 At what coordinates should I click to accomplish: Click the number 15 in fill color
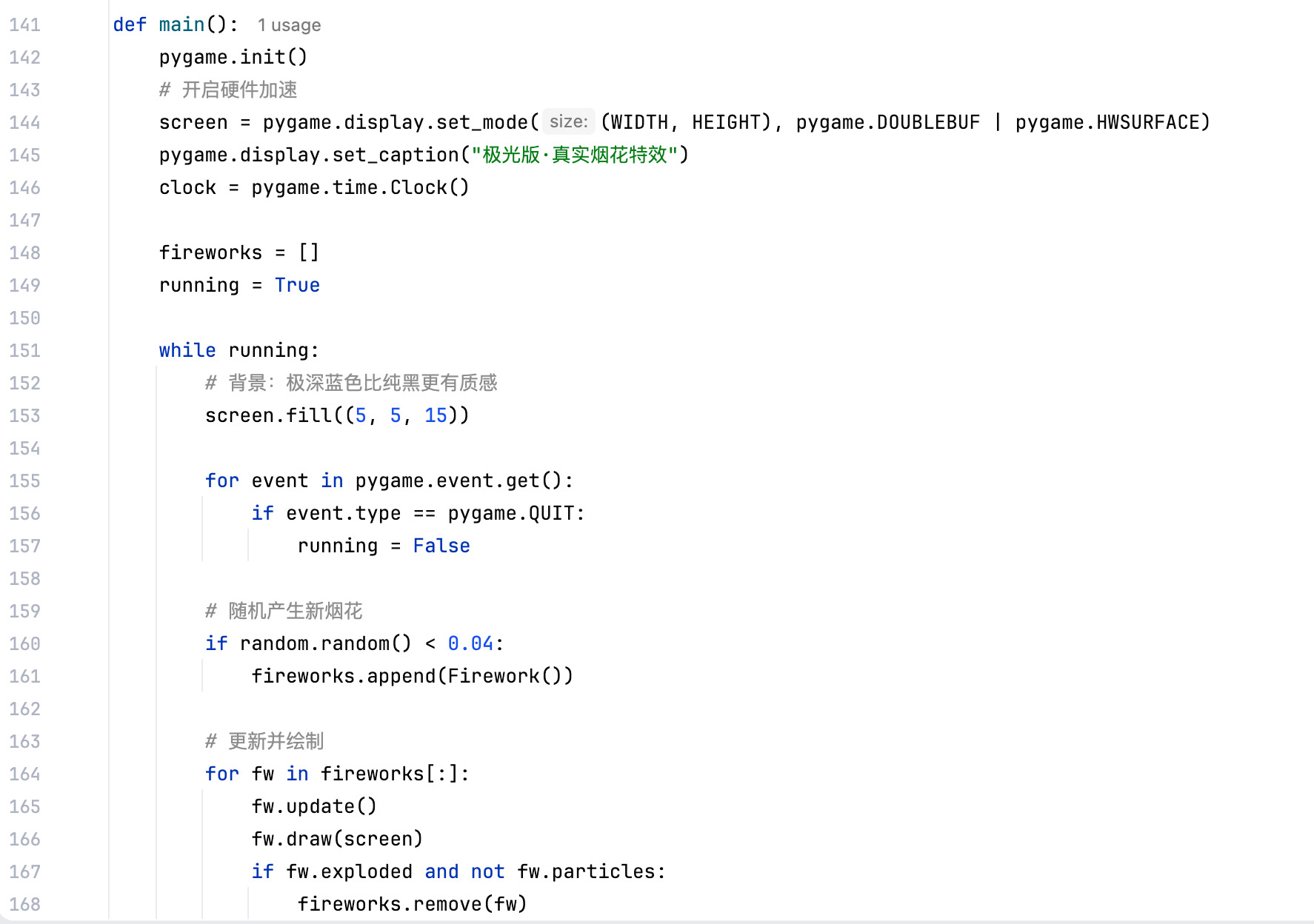[x=436, y=416]
